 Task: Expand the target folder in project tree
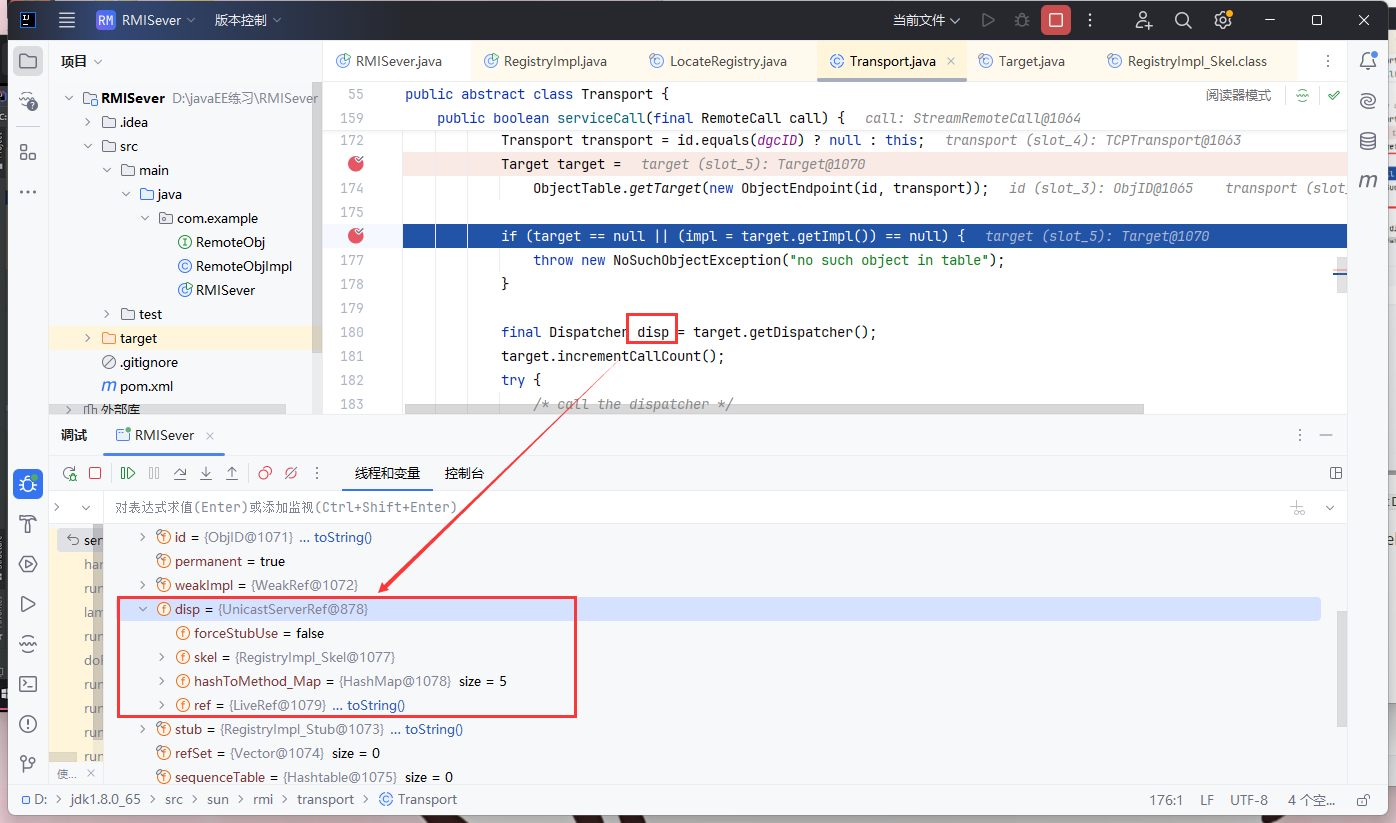(87, 338)
